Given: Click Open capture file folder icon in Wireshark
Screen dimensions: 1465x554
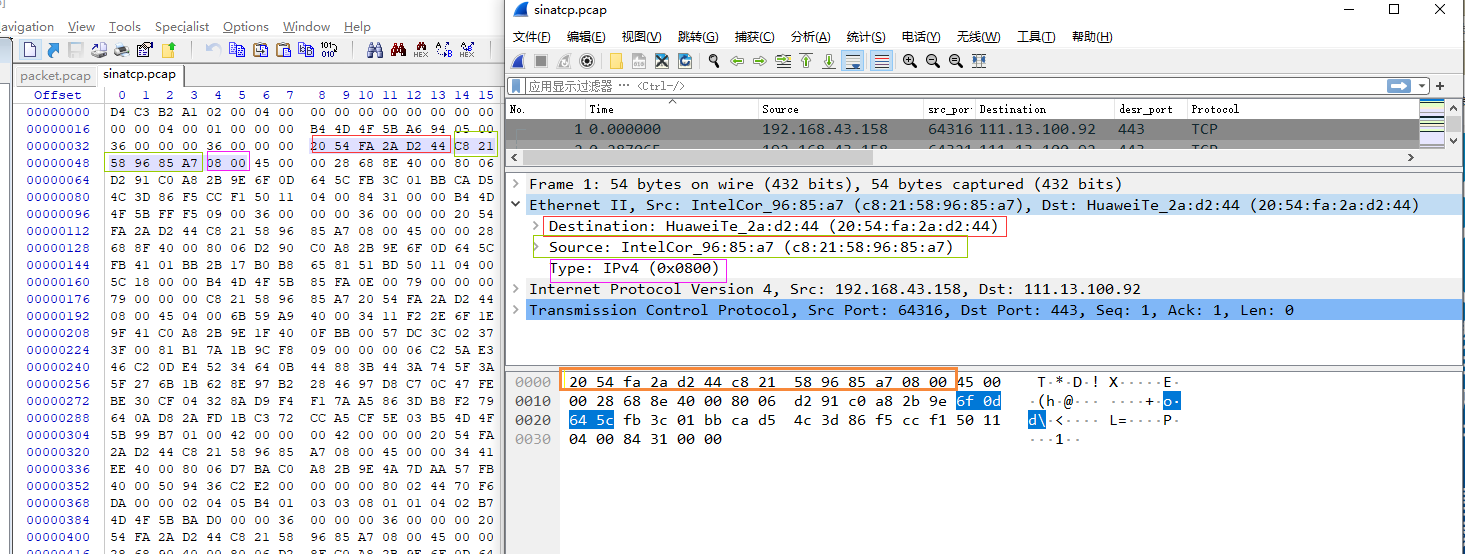Looking at the screenshot, I should 617,61.
